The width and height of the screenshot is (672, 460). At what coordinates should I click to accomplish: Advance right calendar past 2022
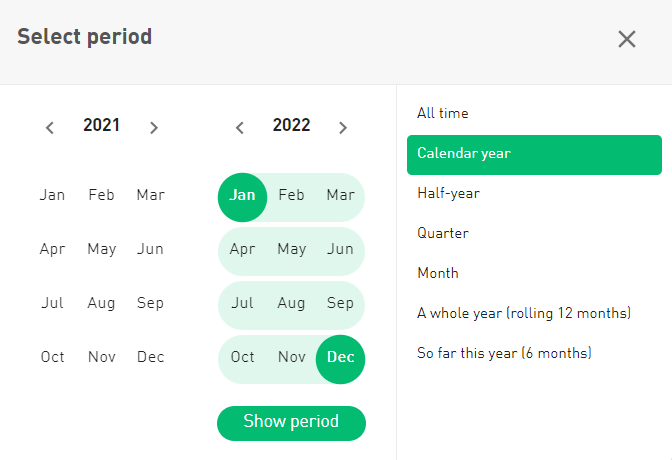click(x=342, y=127)
